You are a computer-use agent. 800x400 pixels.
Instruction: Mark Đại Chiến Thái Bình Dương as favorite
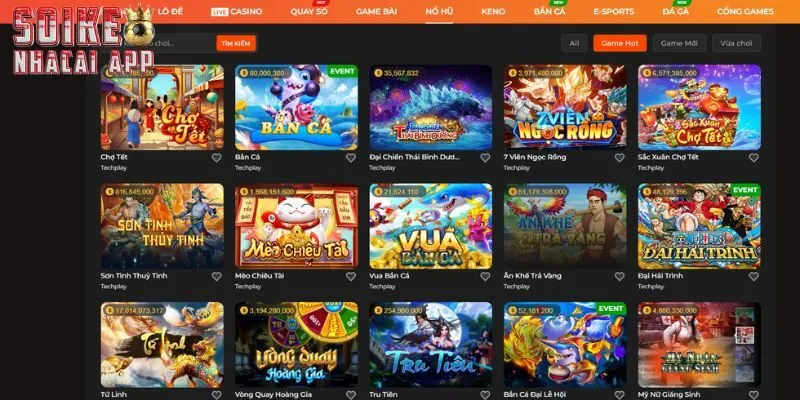[485, 158]
